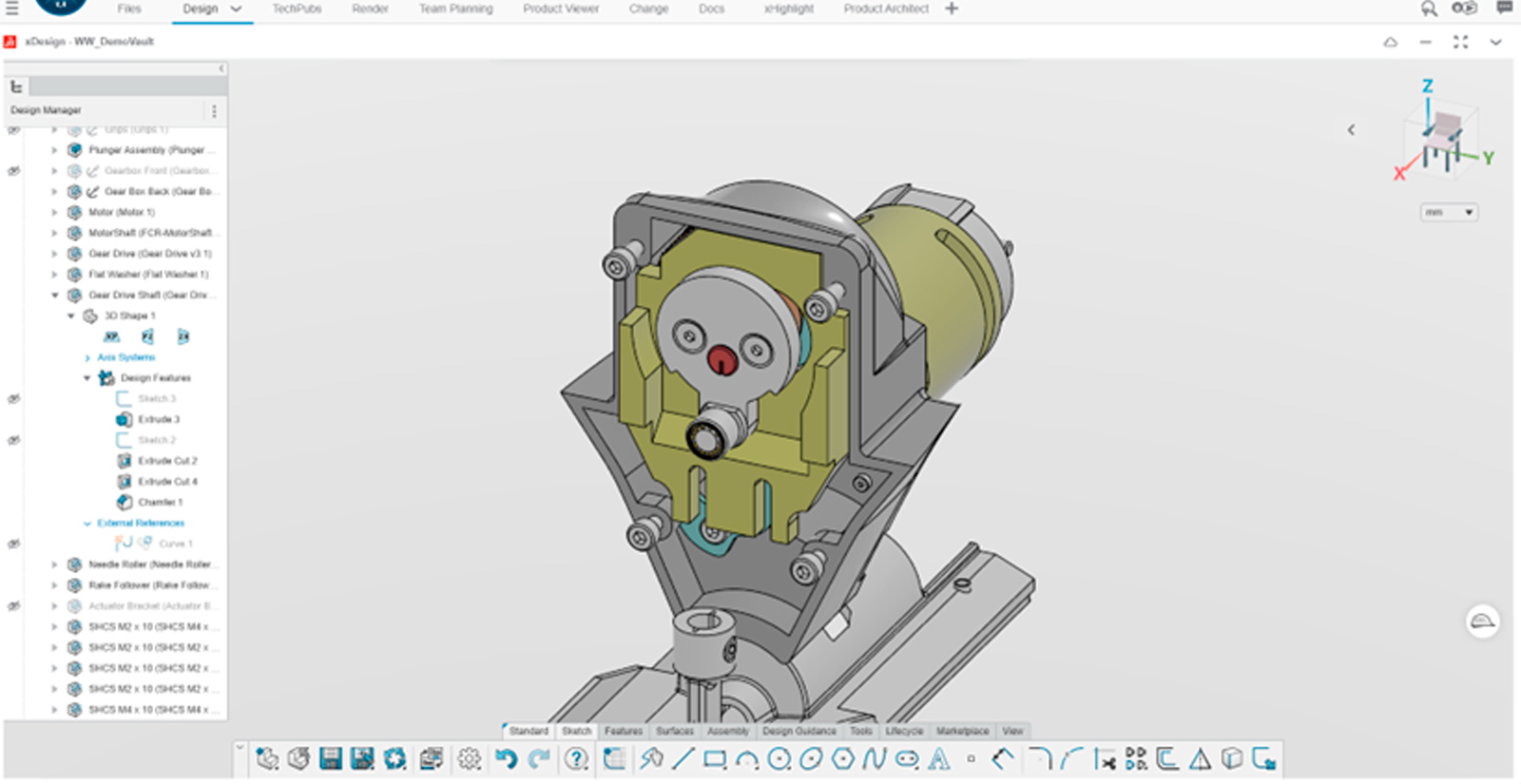The image size is (1521, 784).
Task: Switch to the Features toolbar tab
Action: click(624, 731)
